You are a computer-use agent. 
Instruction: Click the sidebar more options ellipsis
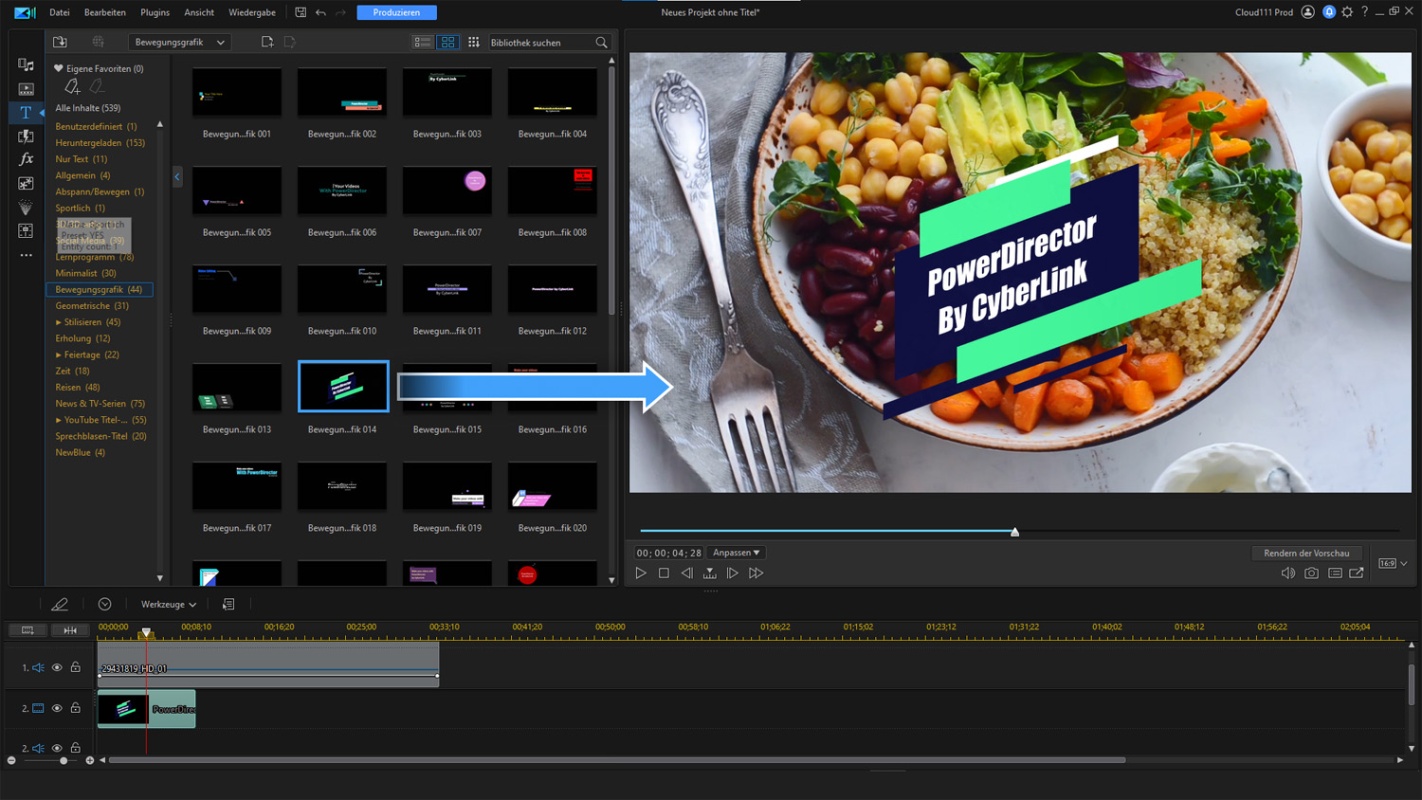(26, 255)
